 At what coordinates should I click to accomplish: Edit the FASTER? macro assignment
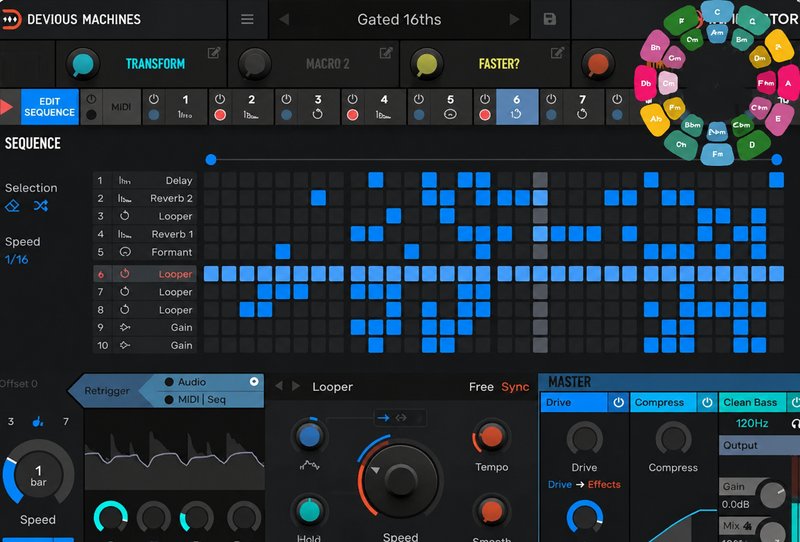pos(558,52)
